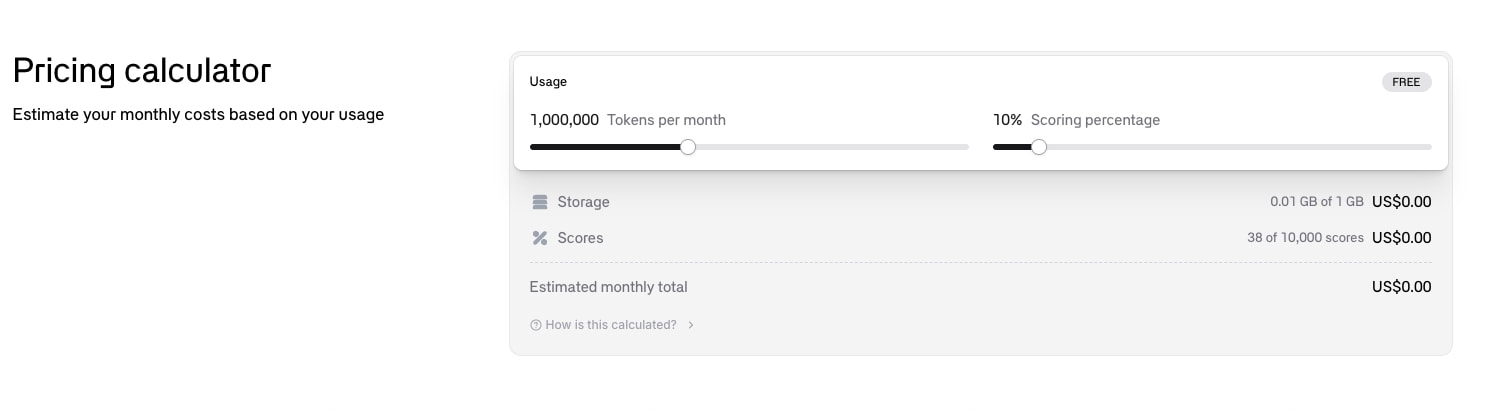The image size is (1492, 411).
Task: Click the Storage row label
Action: 583,202
